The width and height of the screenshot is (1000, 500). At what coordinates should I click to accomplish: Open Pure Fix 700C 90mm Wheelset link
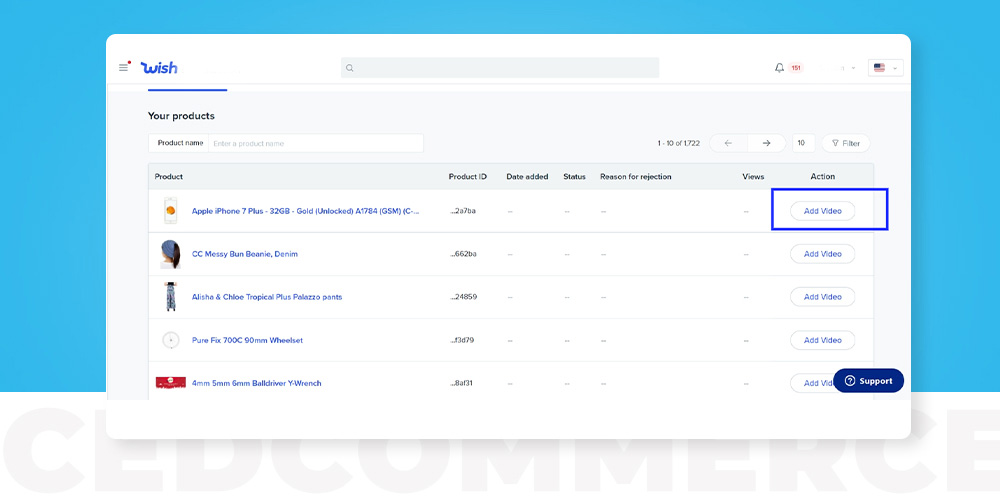pos(247,340)
